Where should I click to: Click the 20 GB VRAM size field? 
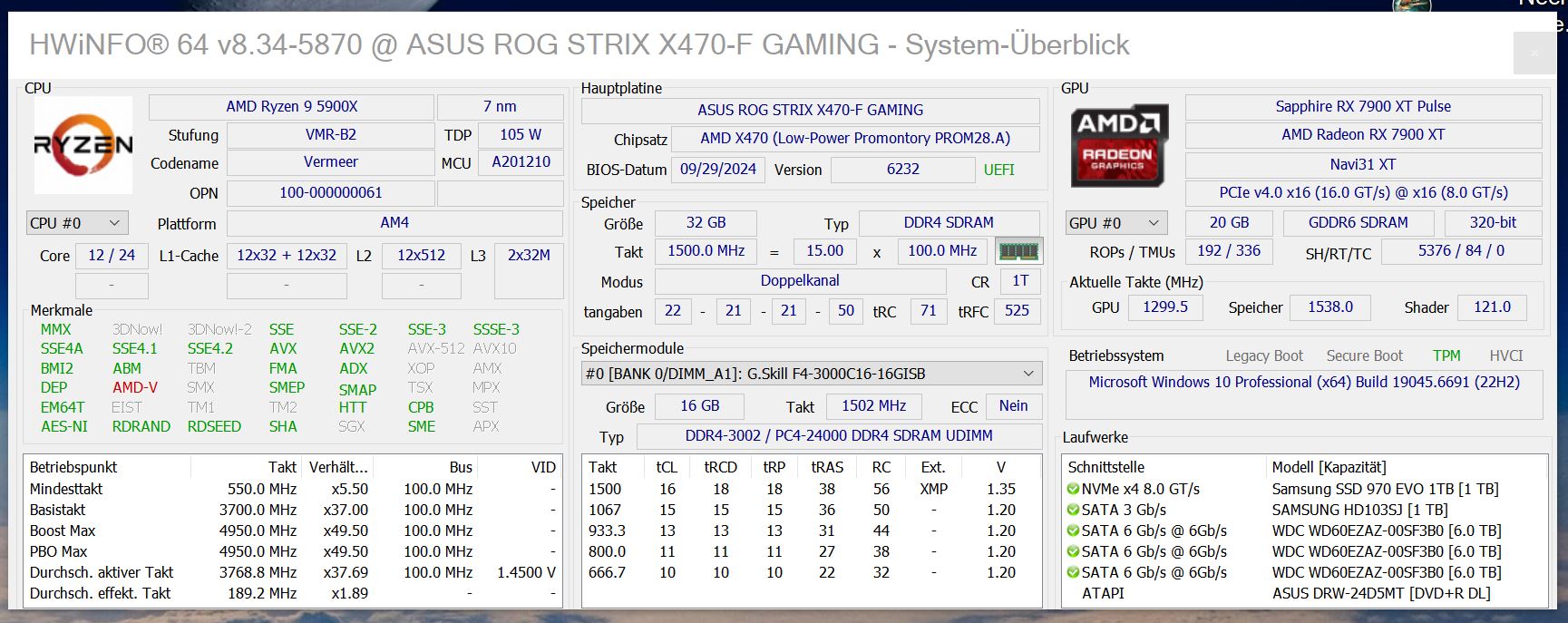point(1229,223)
